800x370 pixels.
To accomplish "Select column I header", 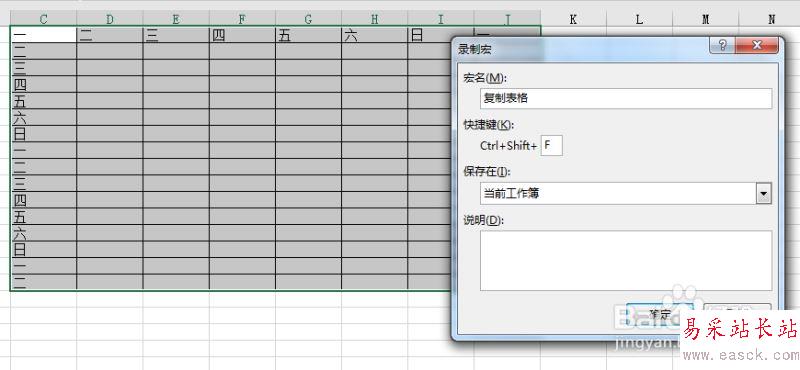I will (441, 19).
